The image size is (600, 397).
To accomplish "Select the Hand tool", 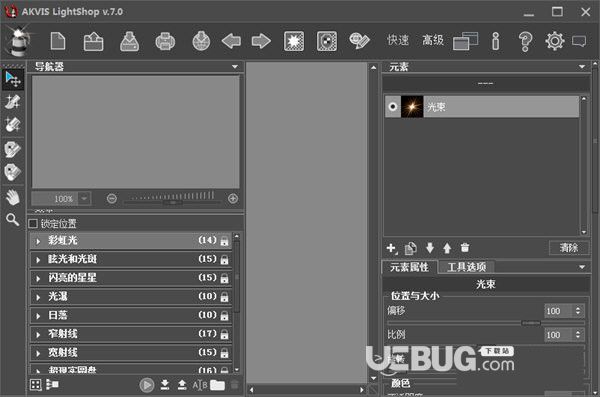I will 13,198.
